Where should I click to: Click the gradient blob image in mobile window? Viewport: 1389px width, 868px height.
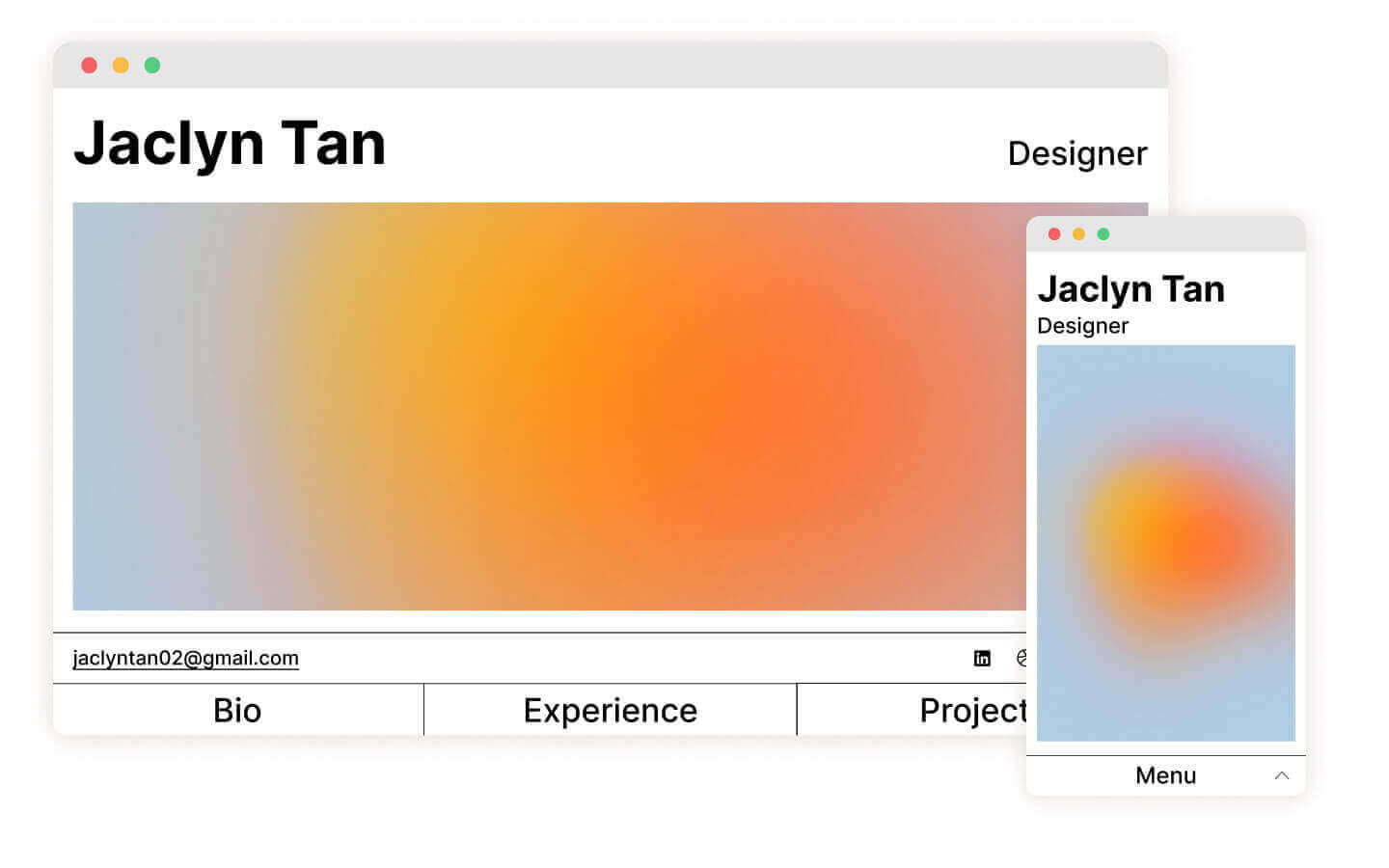tap(1166, 543)
